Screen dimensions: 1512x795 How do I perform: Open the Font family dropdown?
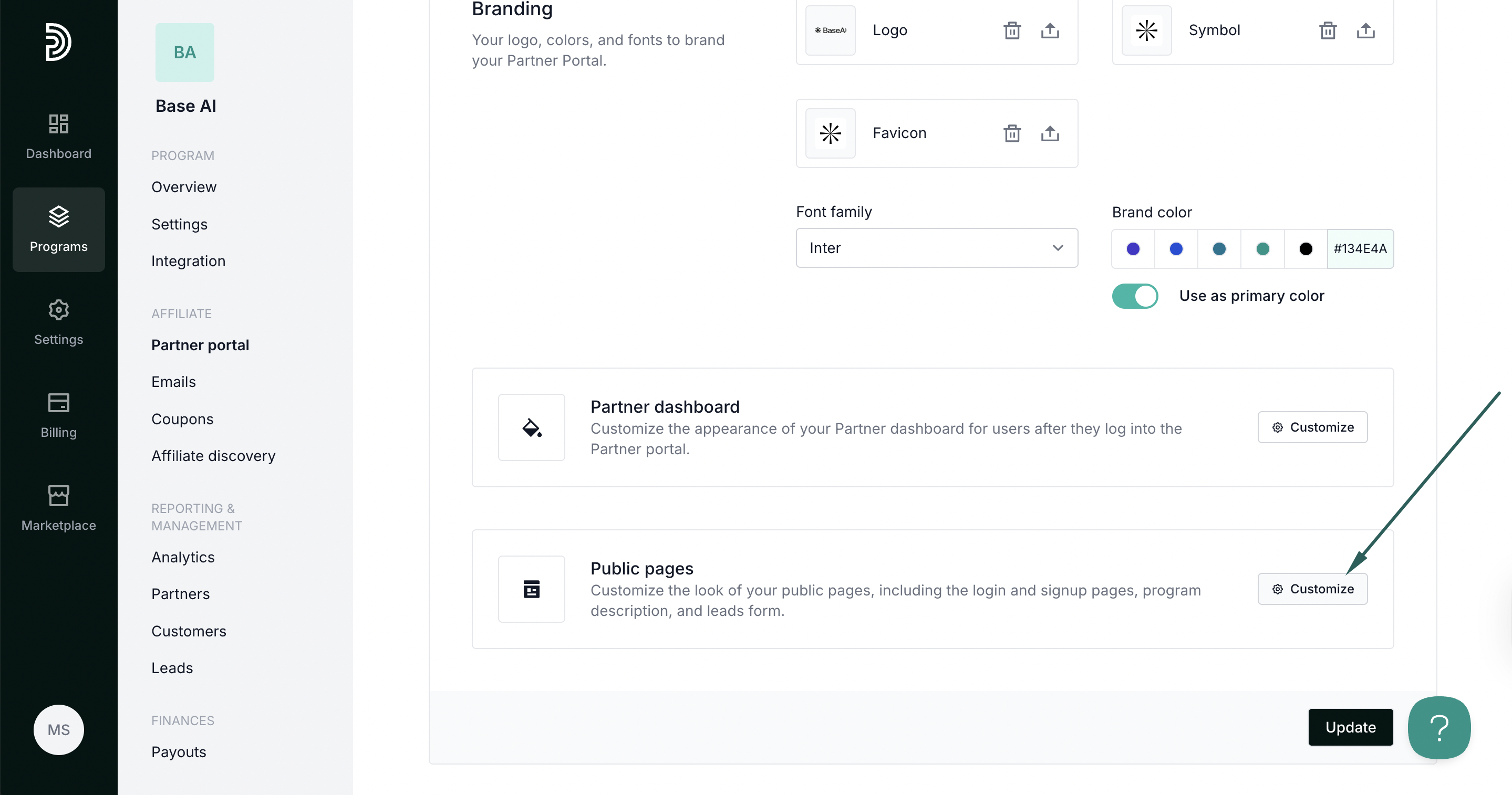point(936,248)
